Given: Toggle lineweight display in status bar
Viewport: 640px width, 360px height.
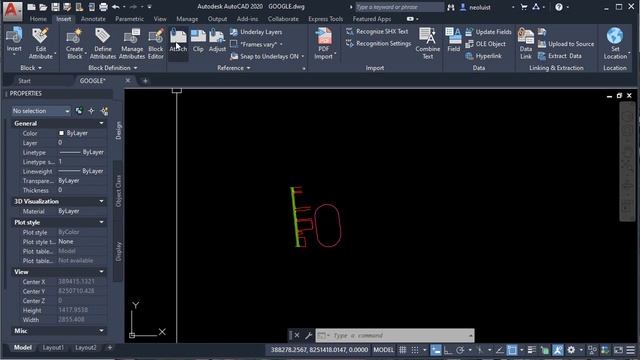Looking at the screenshot, I should pos(531,350).
